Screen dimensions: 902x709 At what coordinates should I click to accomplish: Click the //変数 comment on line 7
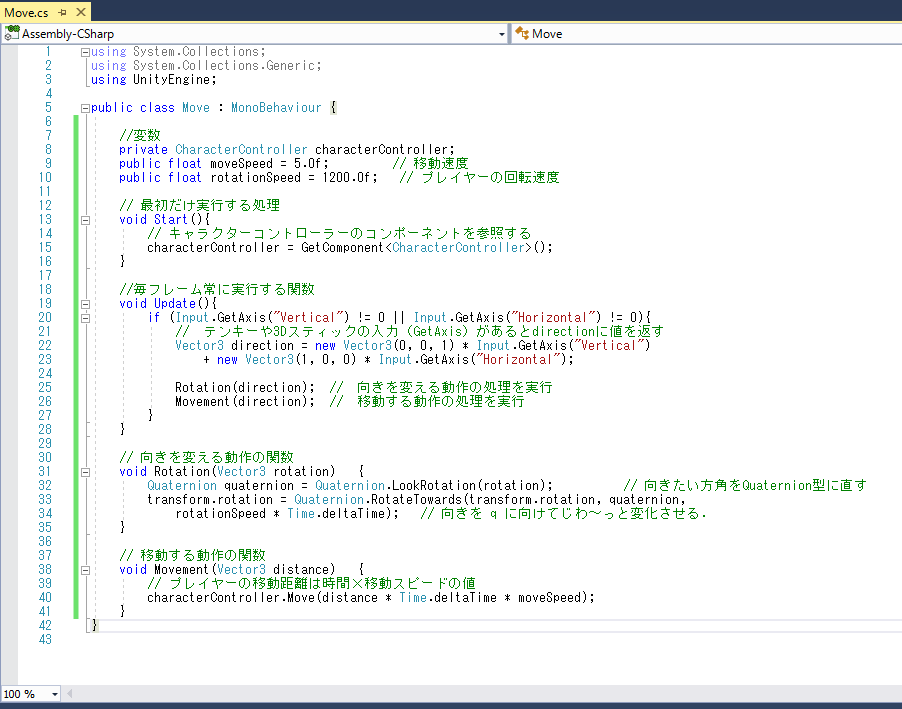coord(140,135)
